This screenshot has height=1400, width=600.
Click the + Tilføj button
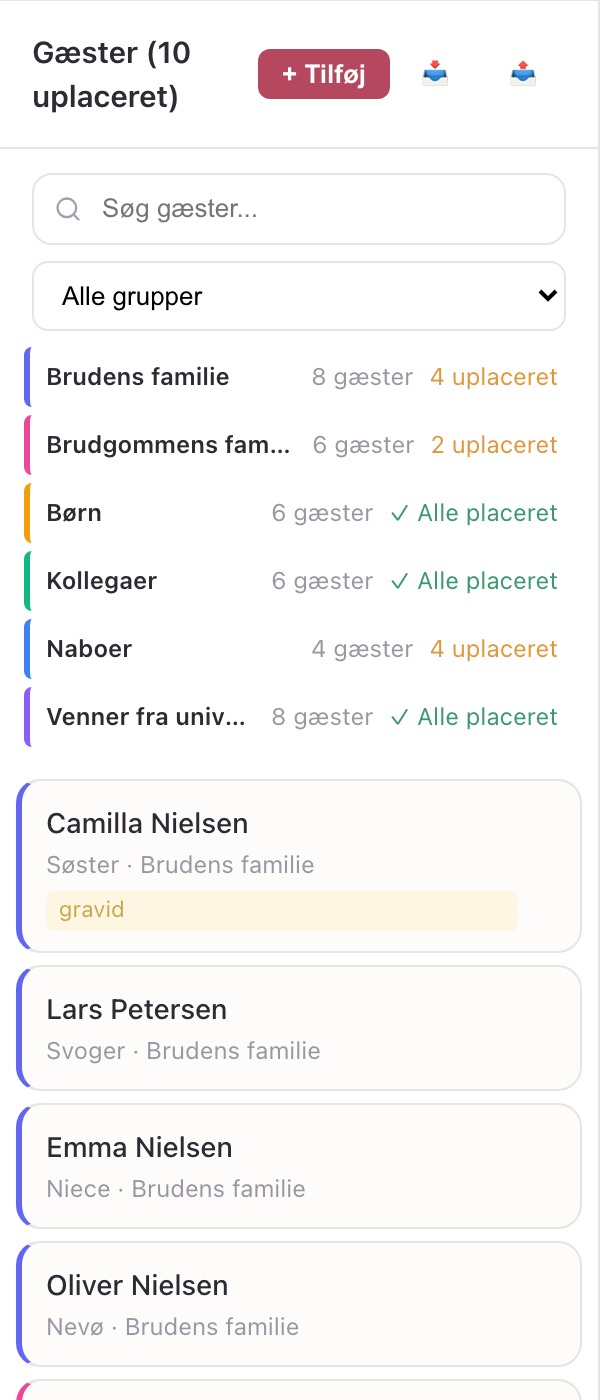[x=324, y=74]
